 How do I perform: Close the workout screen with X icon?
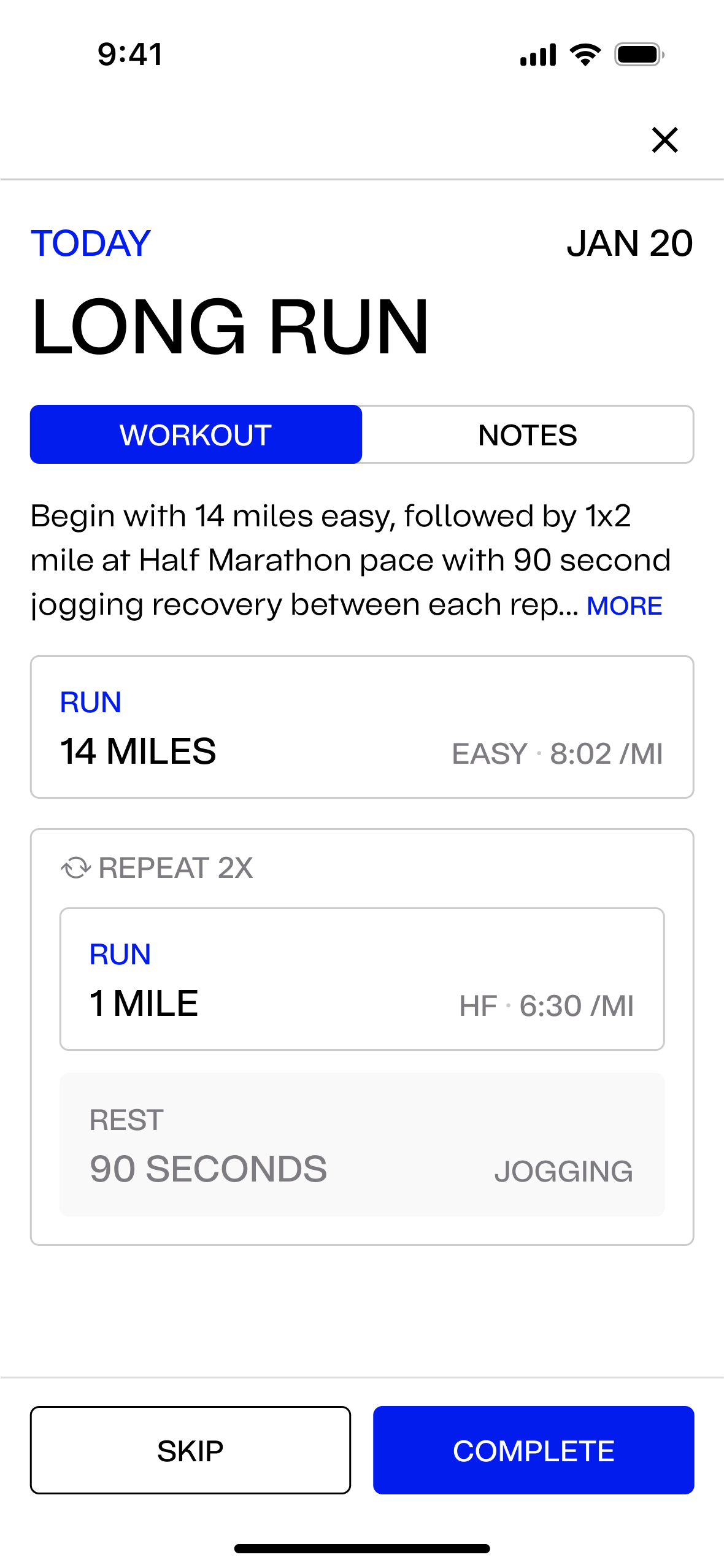coord(664,140)
